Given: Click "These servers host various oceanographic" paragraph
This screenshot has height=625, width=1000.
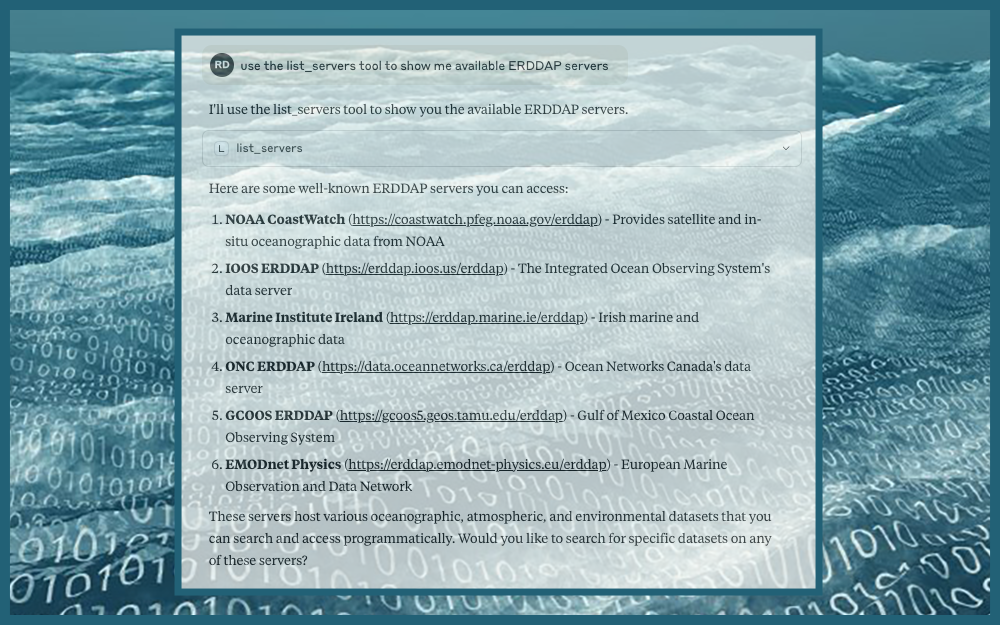Looking at the screenshot, I should coord(490,539).
